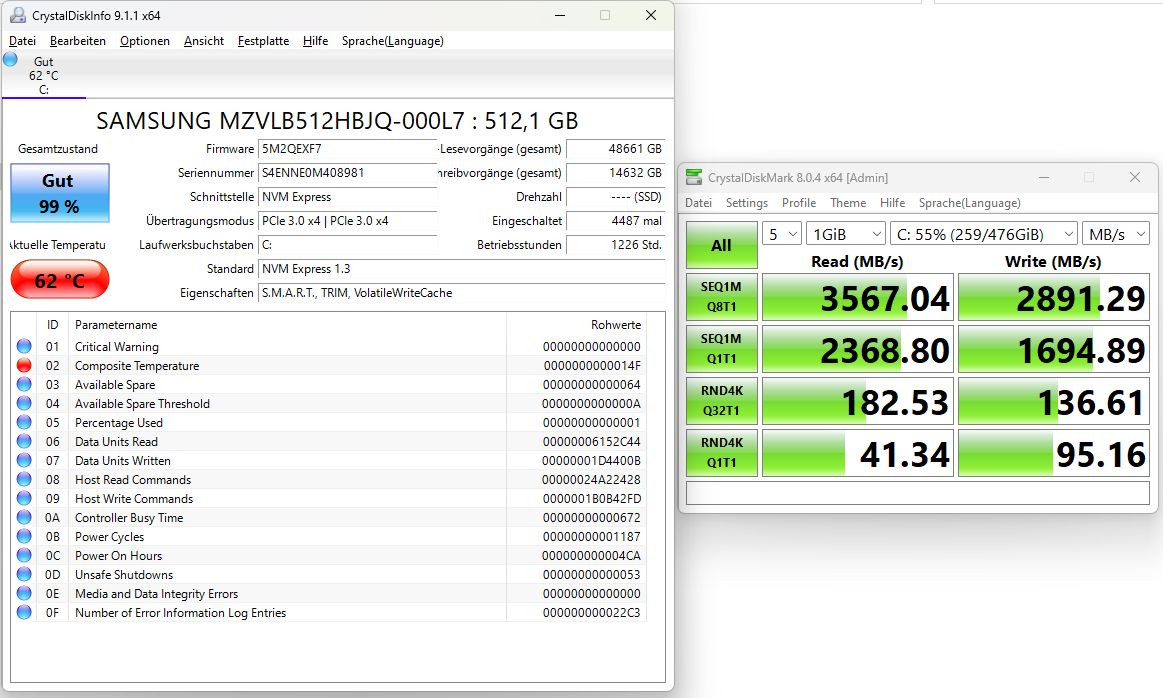Click the Übertragungsmodus field PCIe 3.0 x4
This screenshot has height=698, width=1163.
[x=347, y=221]
